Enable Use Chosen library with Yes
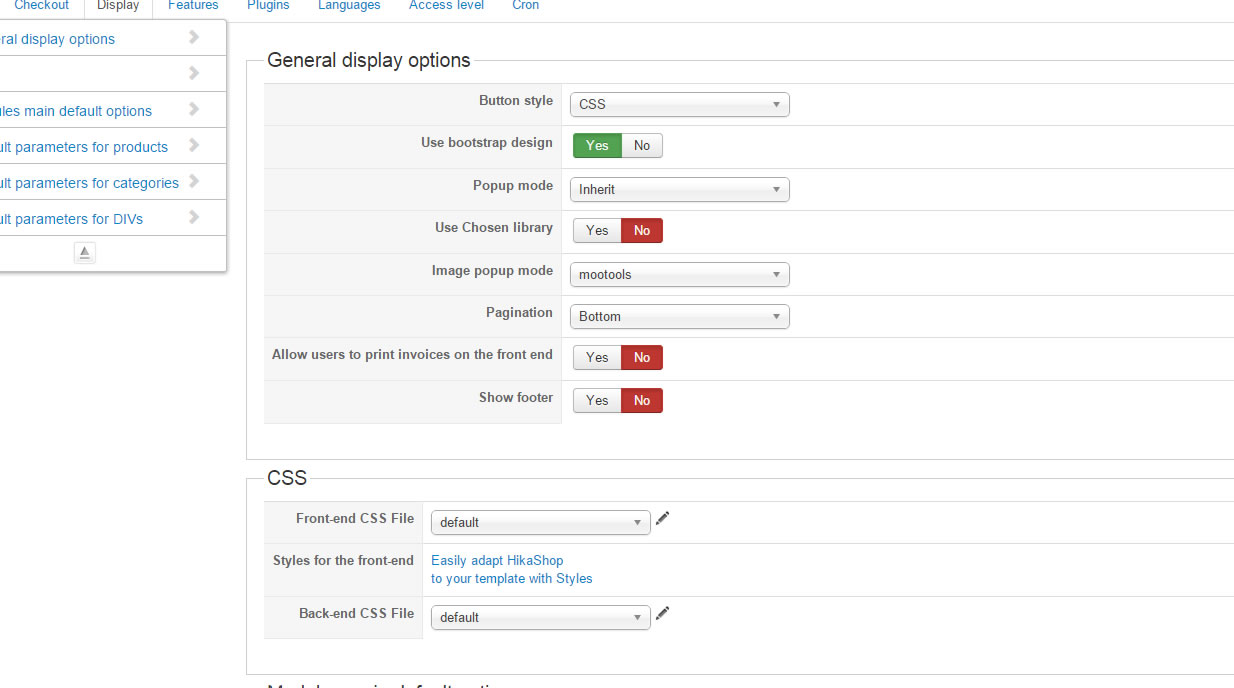 (597, 231)
